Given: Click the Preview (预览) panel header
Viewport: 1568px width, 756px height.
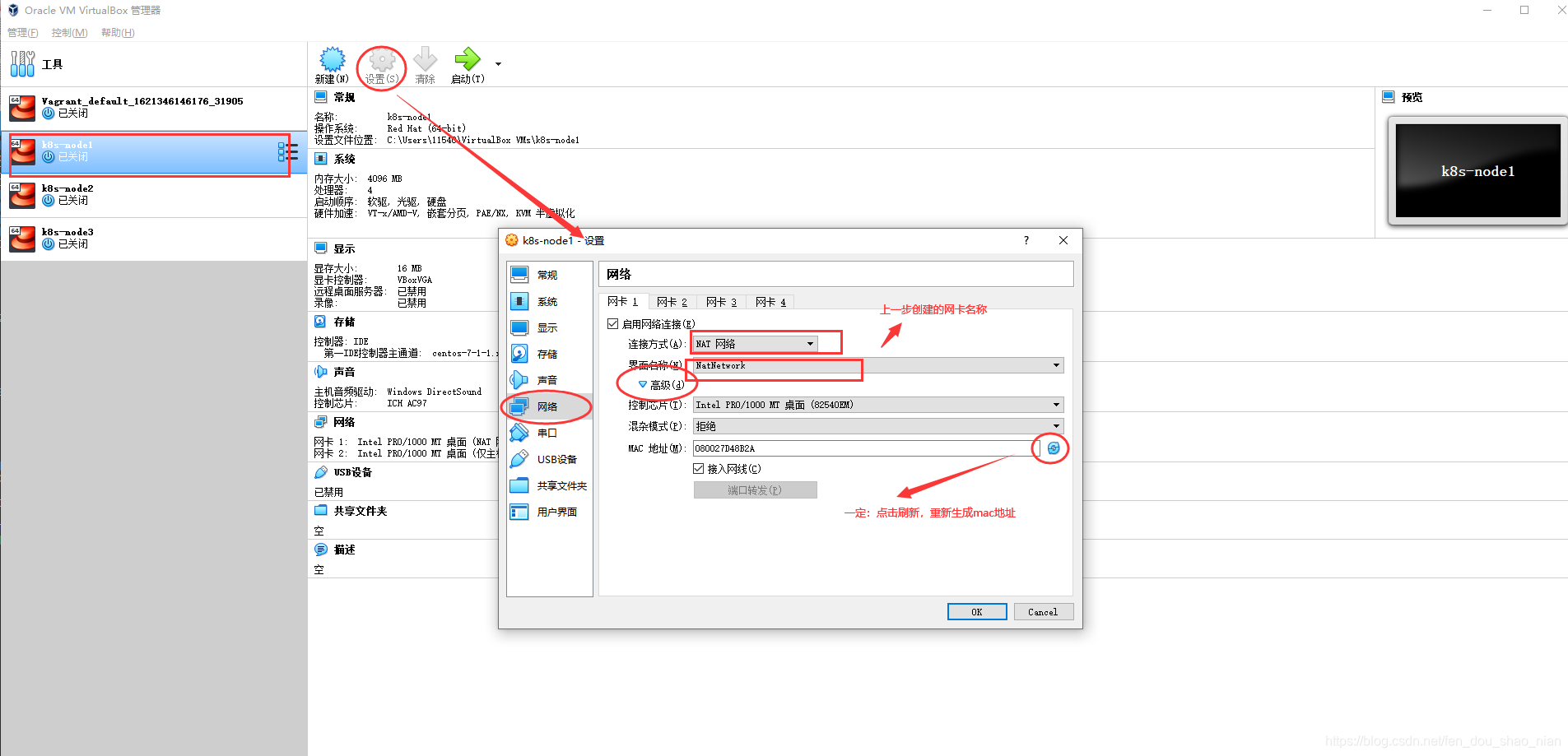Looking at the screenshot, I should click(1412, 97).
